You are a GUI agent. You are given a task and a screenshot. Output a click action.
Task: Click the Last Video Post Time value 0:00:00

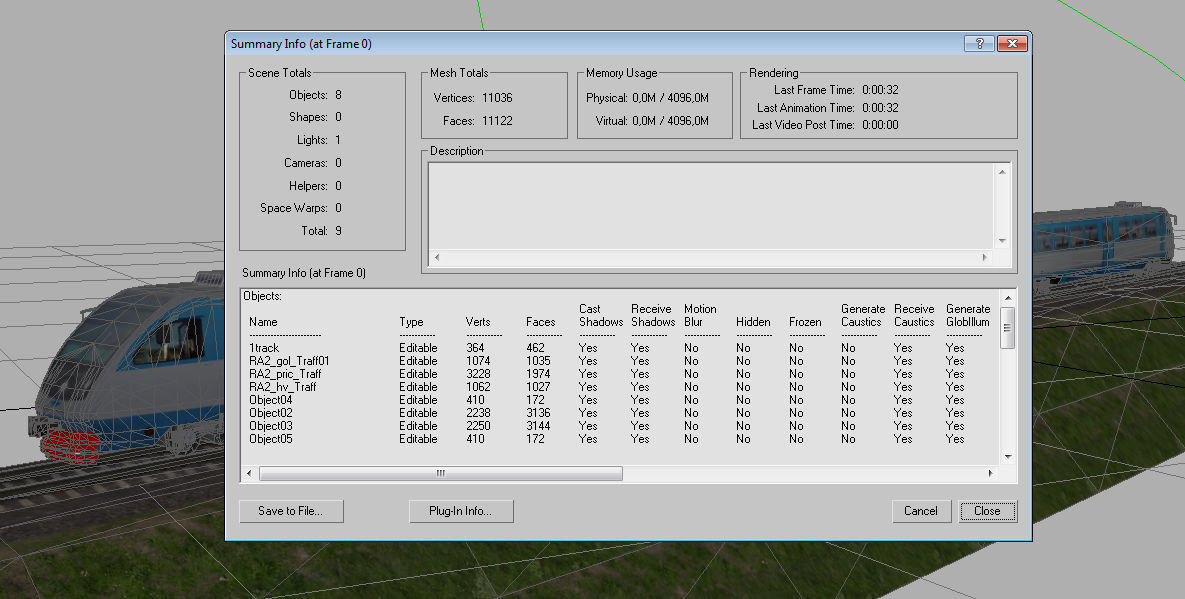(x=880, y=125)
